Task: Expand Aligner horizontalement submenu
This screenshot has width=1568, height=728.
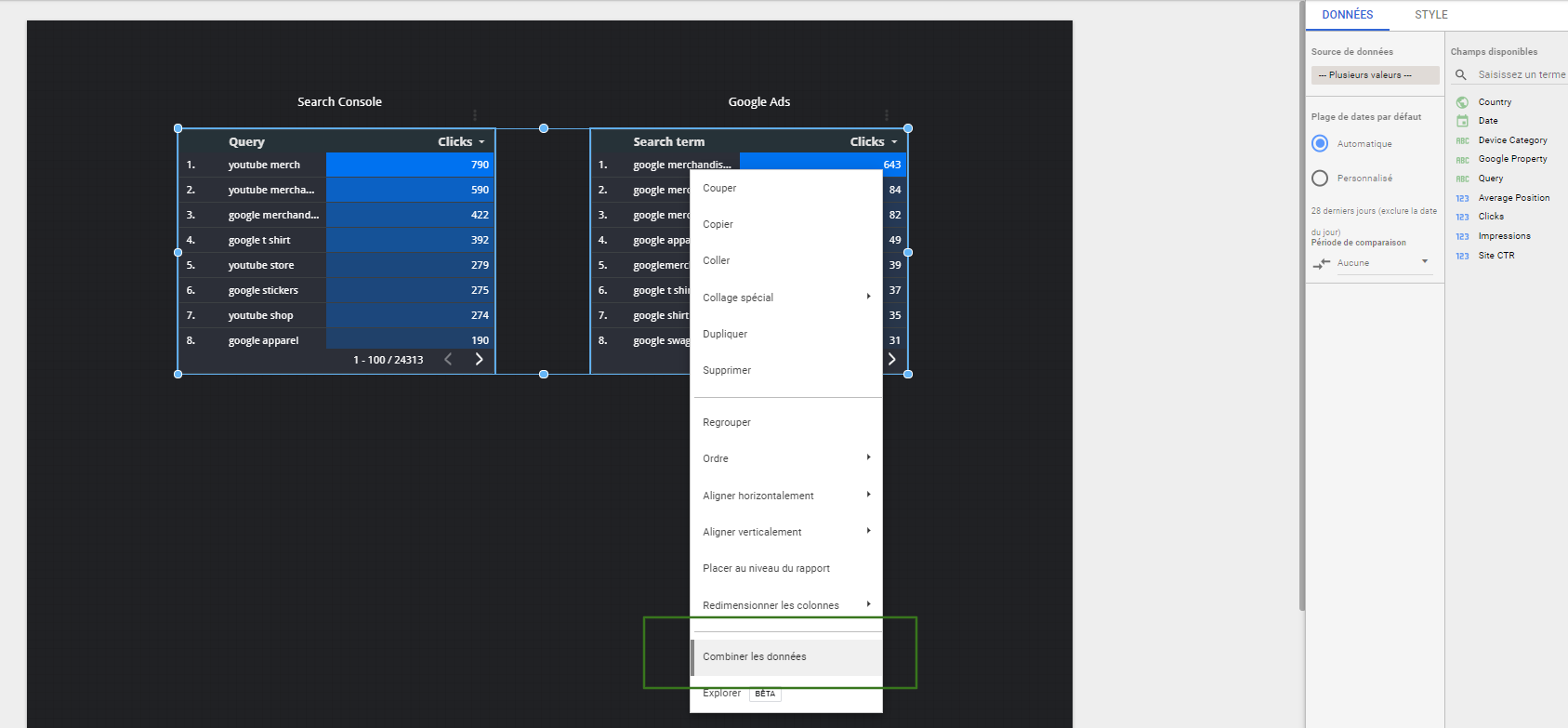Action: click(786, 496)
